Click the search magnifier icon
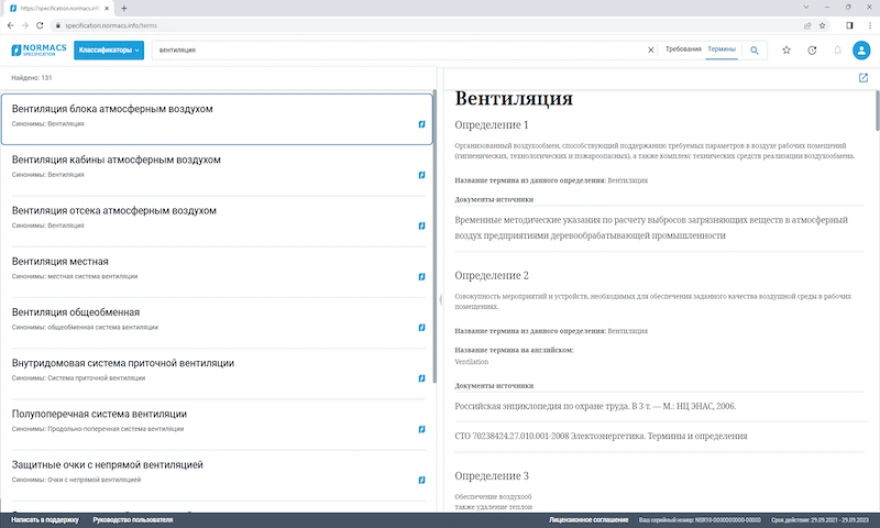Viewport: 880px width, 528px height. (x=754, y=50)
